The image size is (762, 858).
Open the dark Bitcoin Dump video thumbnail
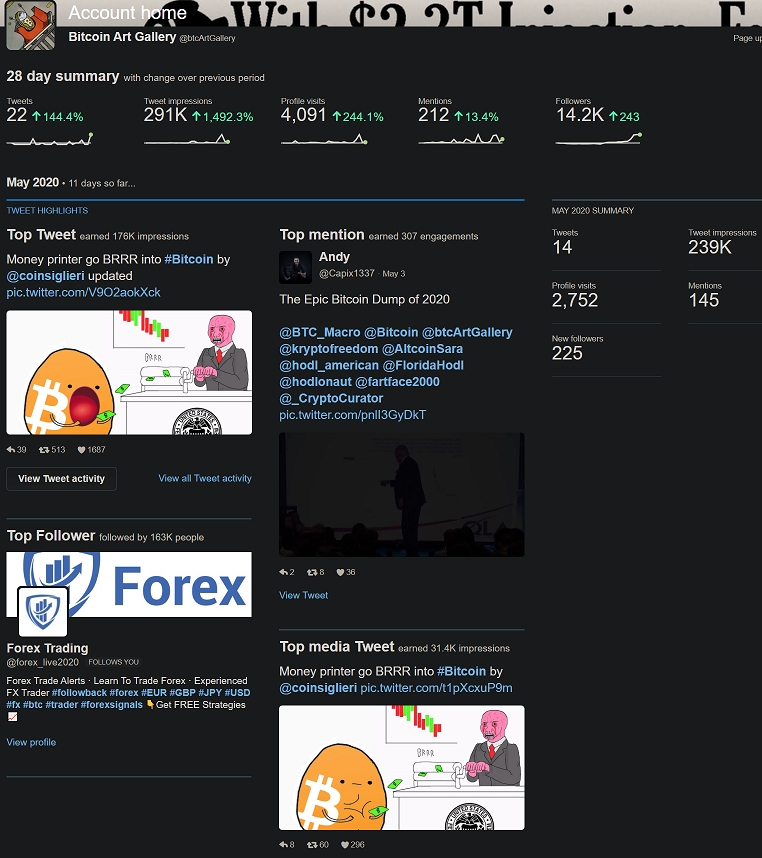click(402, 495)
